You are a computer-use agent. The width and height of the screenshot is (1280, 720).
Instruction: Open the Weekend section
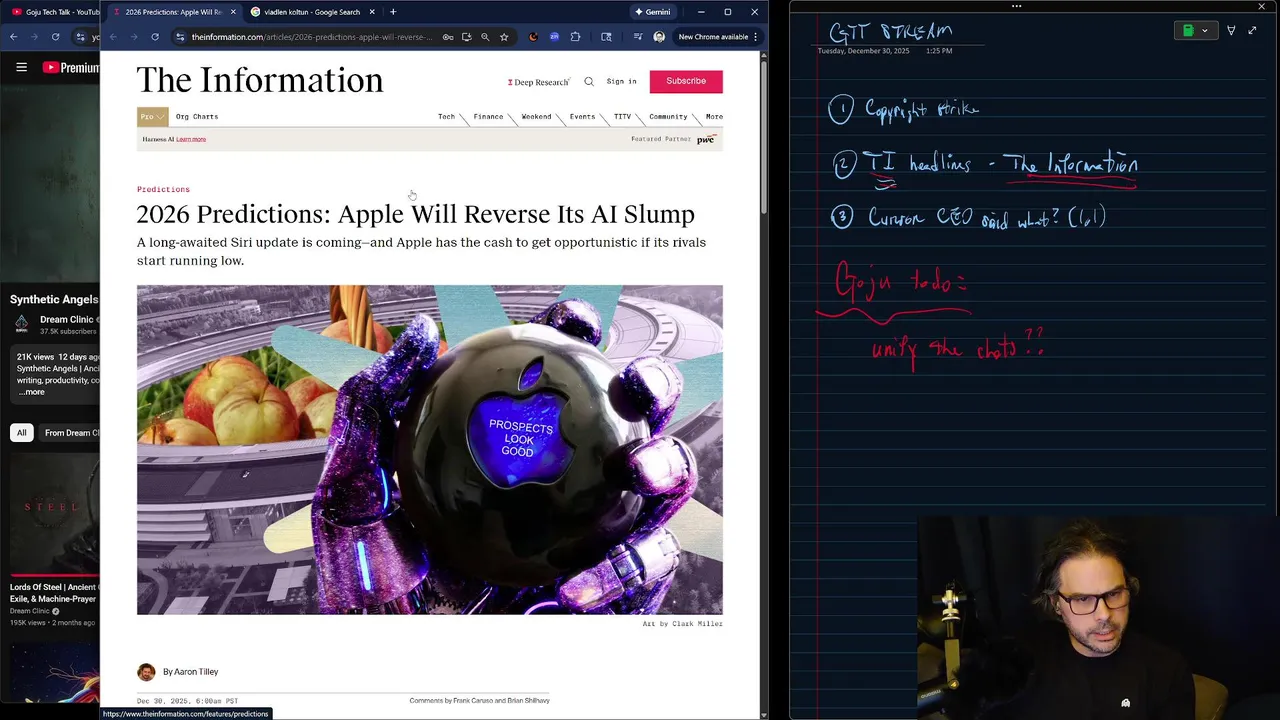536,117
